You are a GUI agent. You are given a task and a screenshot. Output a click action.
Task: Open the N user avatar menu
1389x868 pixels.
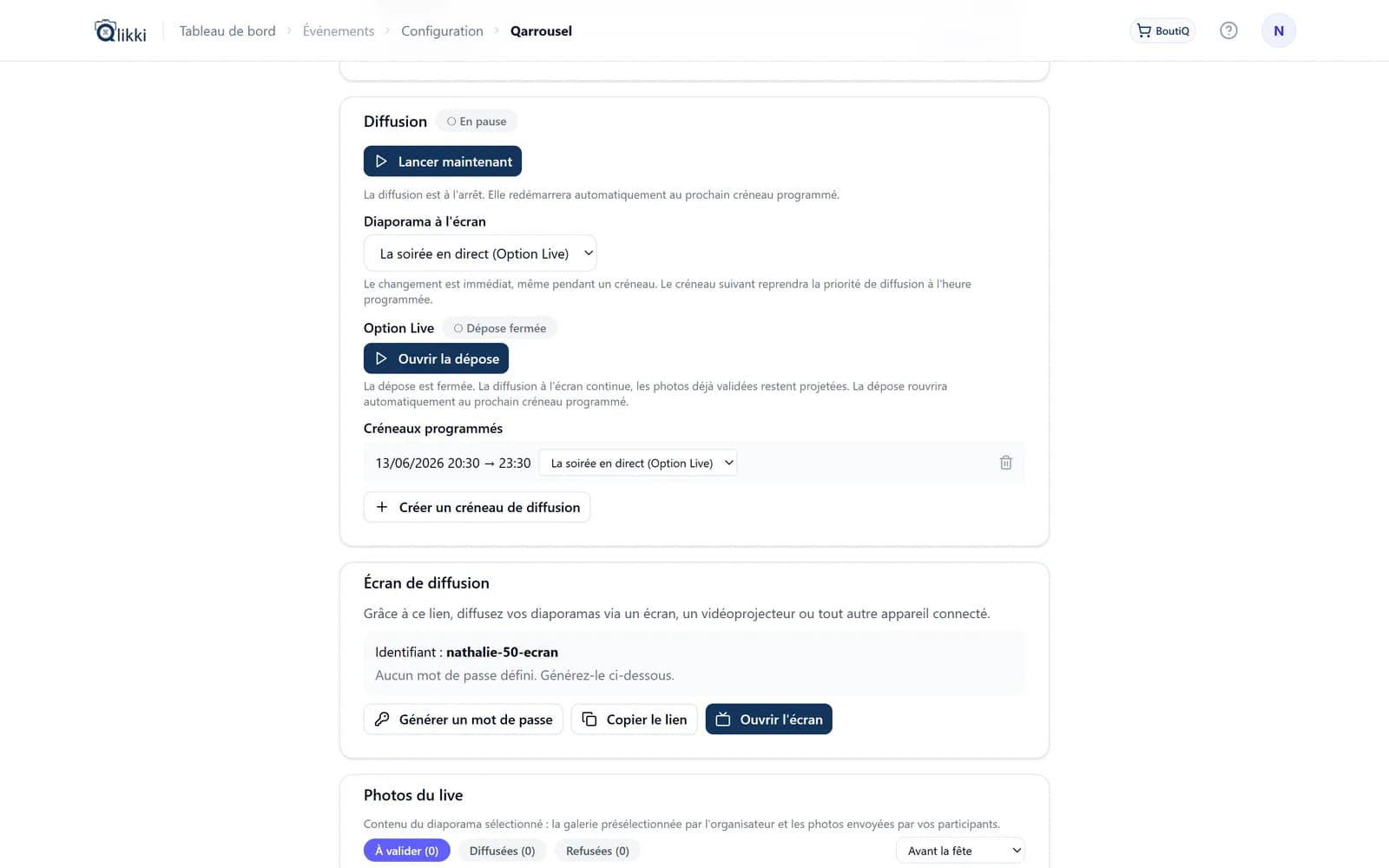tap(1279, 30)
